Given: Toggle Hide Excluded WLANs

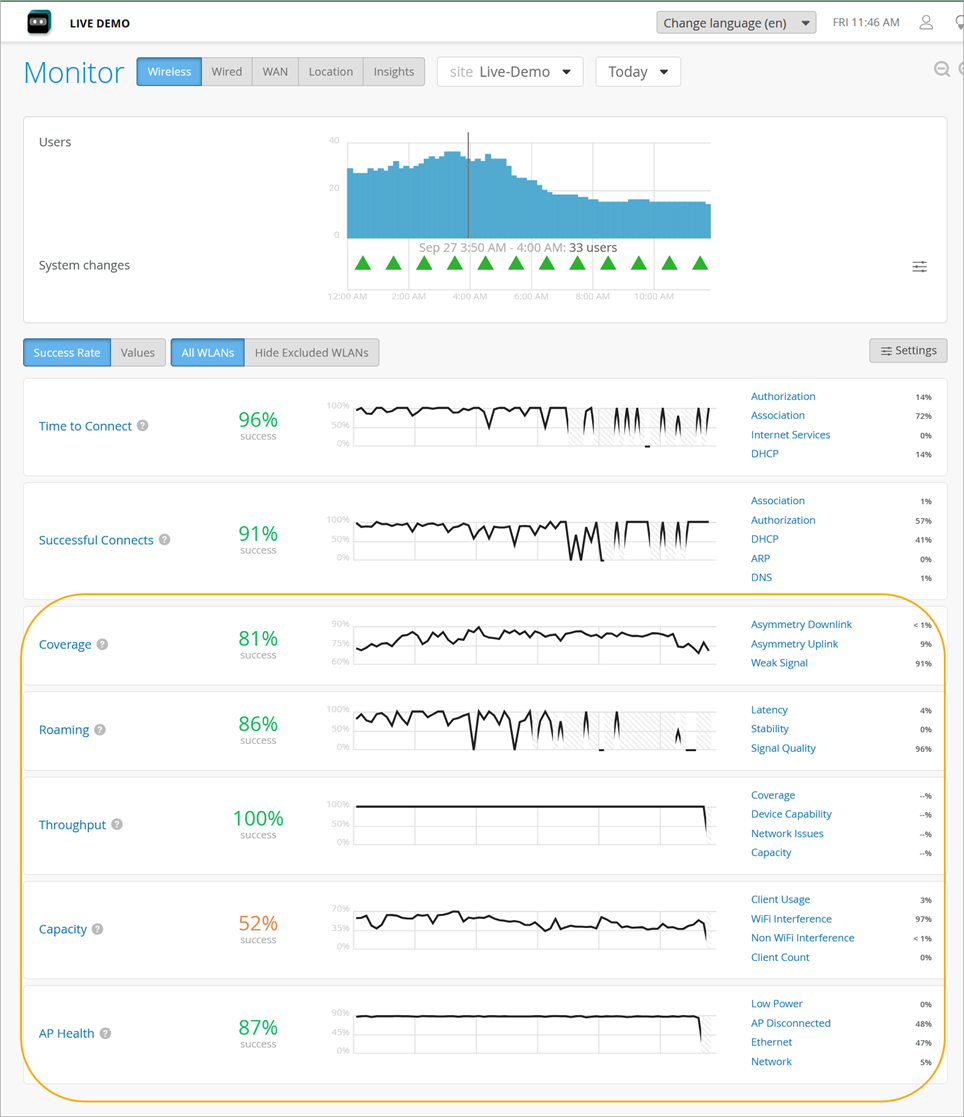Looking at the screenshot, I should click(311, 353).
